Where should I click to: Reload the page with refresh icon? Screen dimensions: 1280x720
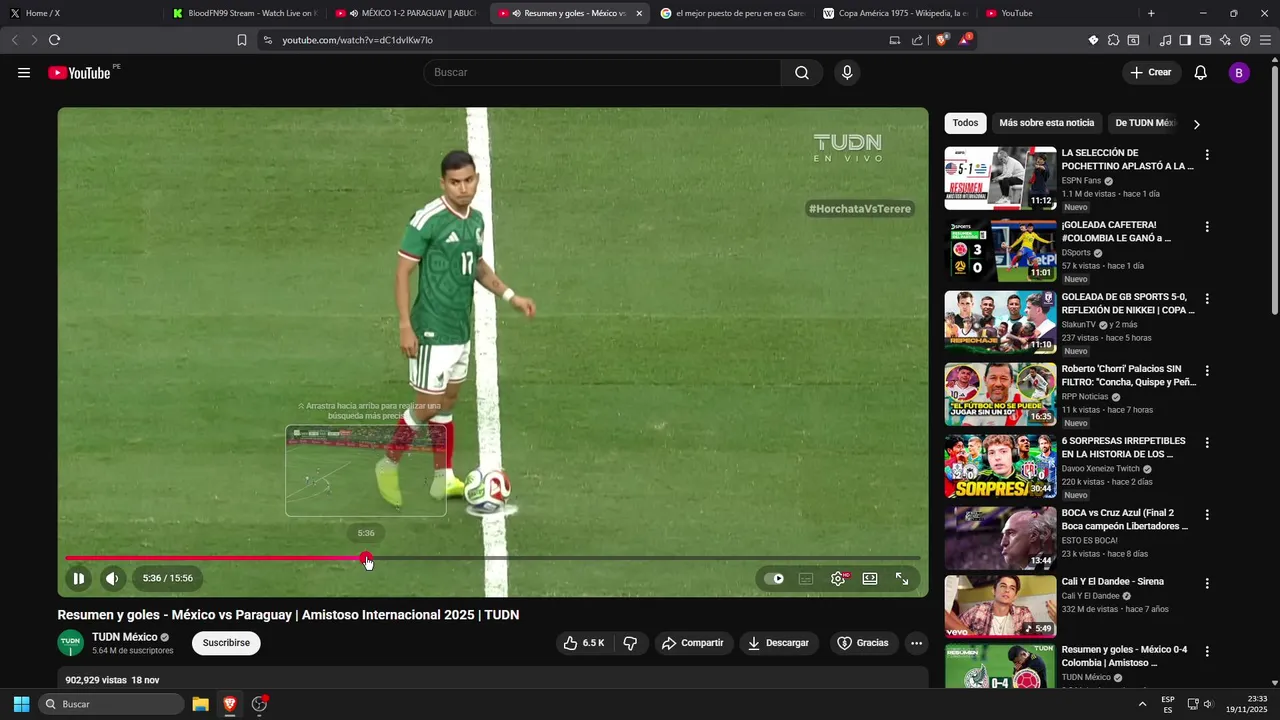tap(54, 40)
